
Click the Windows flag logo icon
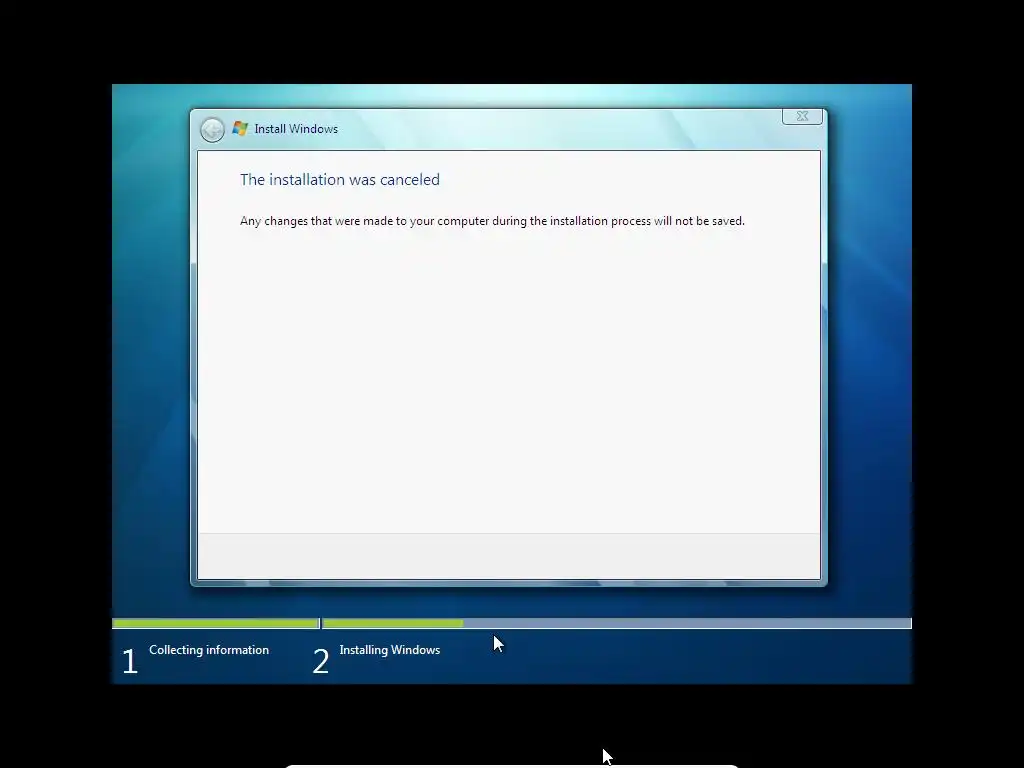point(240,129)
